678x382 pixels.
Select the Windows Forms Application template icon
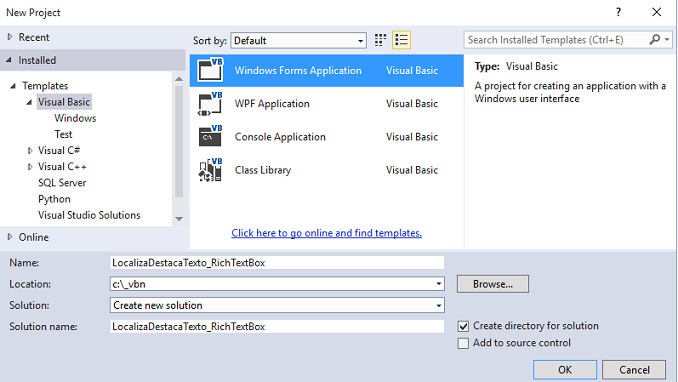(210, 70)
